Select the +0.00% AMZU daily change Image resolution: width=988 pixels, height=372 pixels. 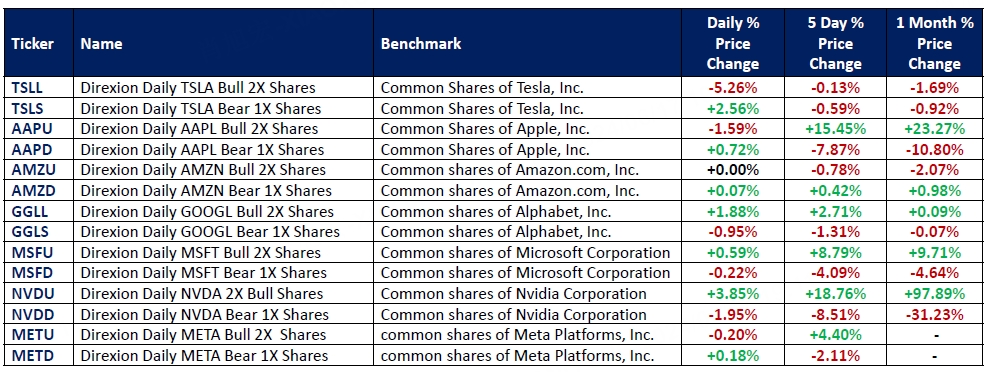click(732, 170)
